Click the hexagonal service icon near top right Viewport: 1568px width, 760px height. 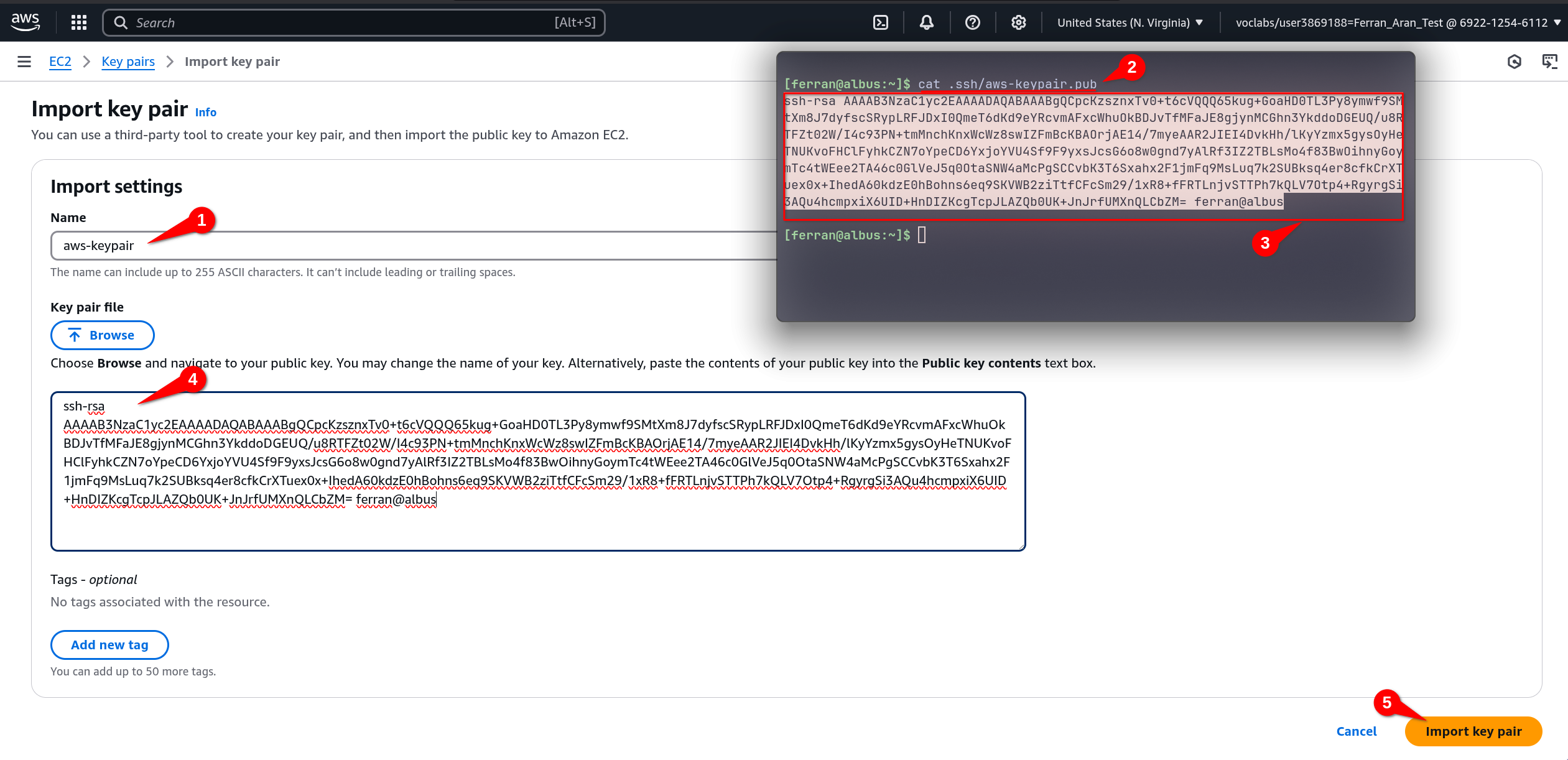[1515, 62]
